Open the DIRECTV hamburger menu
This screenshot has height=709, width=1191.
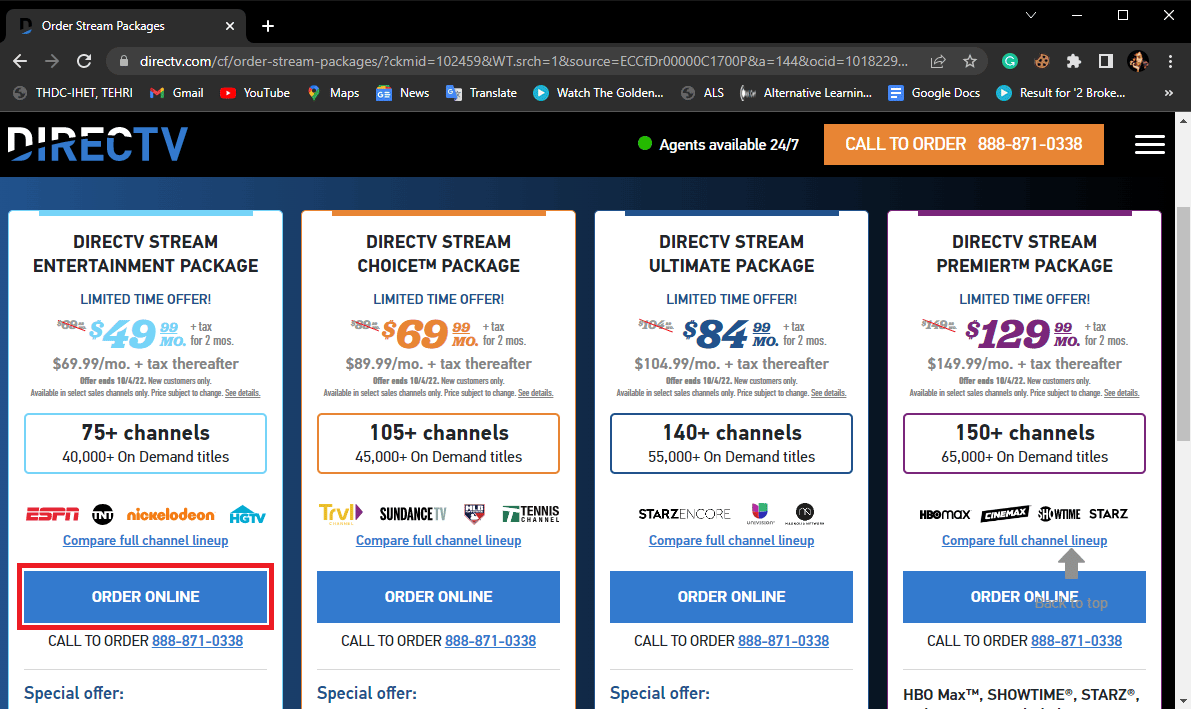(1149, 144)
